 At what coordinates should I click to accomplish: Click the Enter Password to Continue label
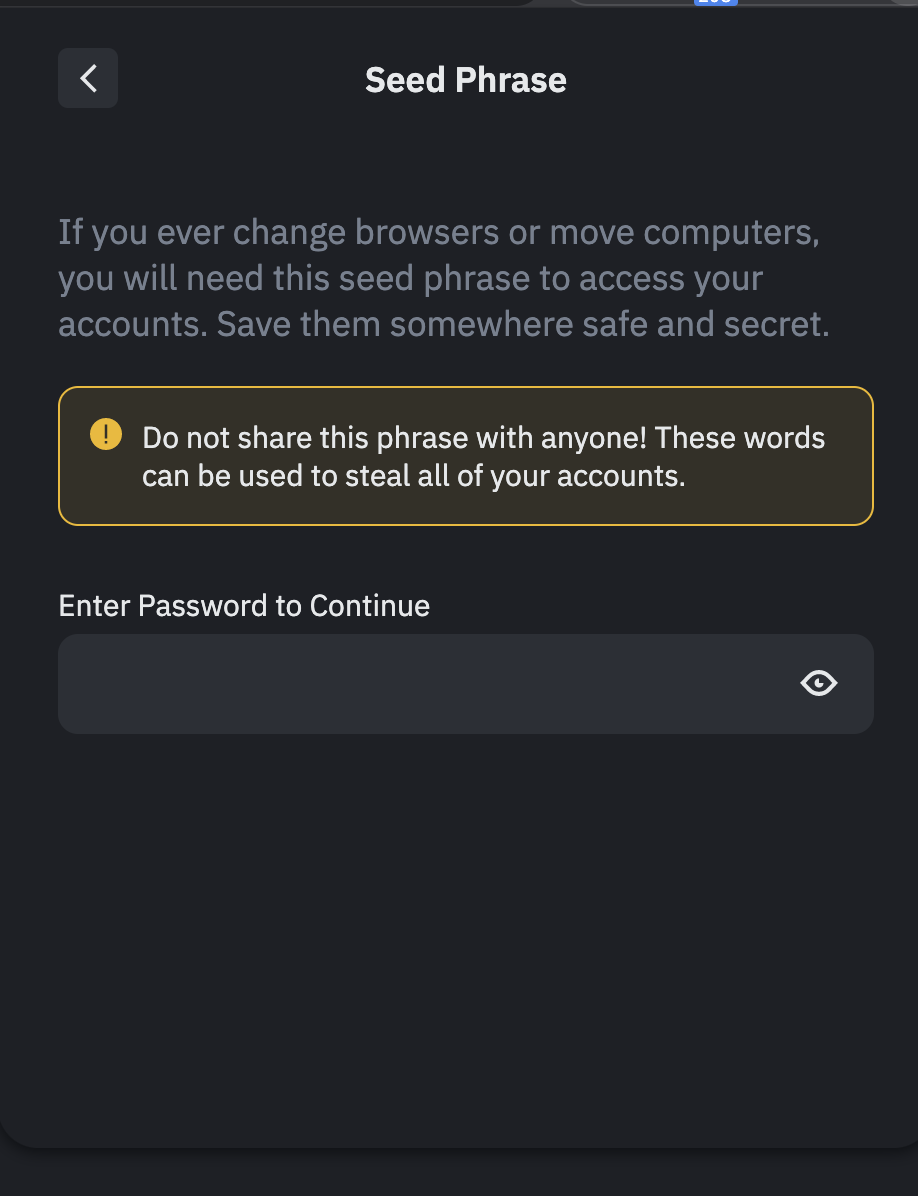[244, 606]
